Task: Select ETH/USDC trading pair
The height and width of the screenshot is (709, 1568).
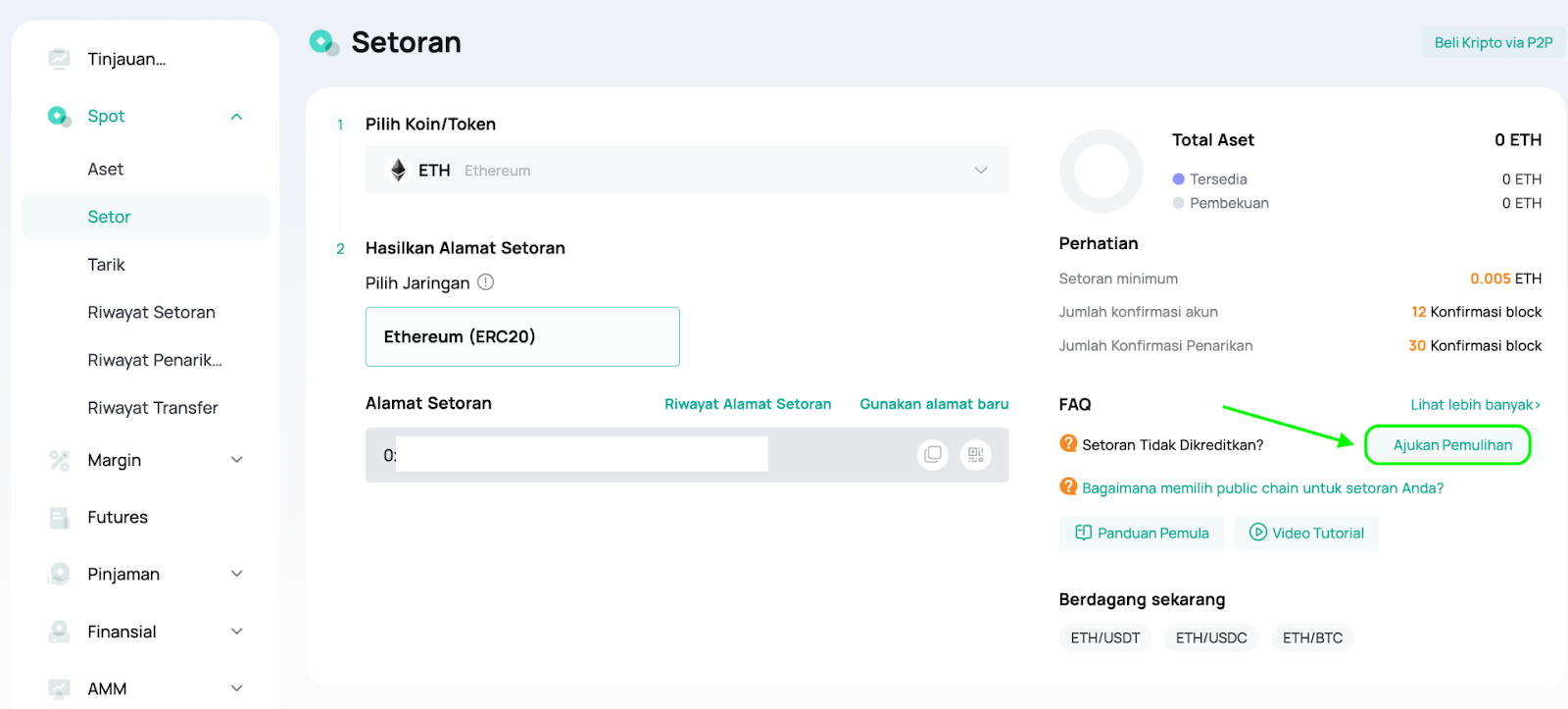Action: (1211, 637)
